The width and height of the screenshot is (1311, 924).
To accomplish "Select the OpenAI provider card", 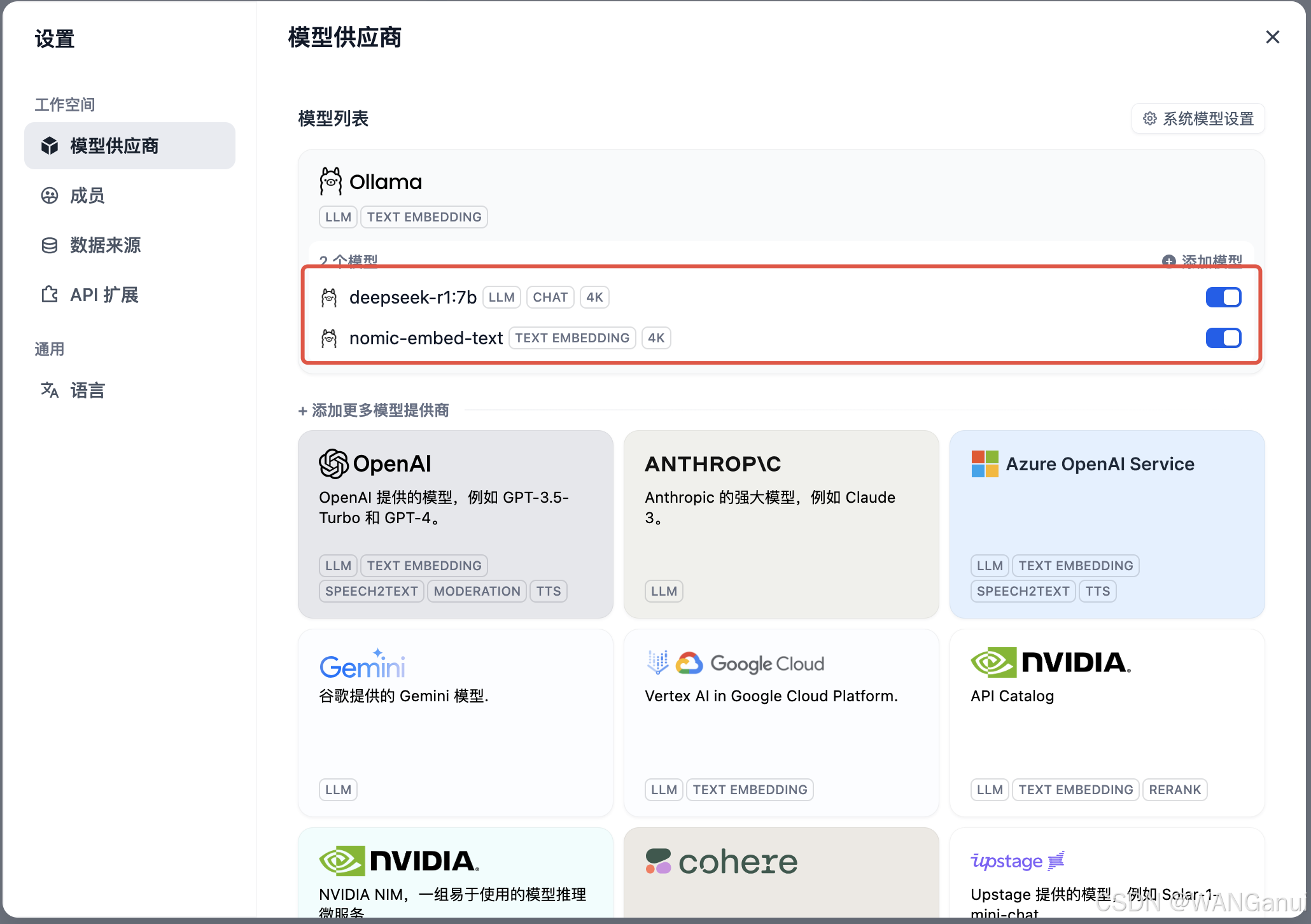I will pyautogui.click(x=455, y=524).
